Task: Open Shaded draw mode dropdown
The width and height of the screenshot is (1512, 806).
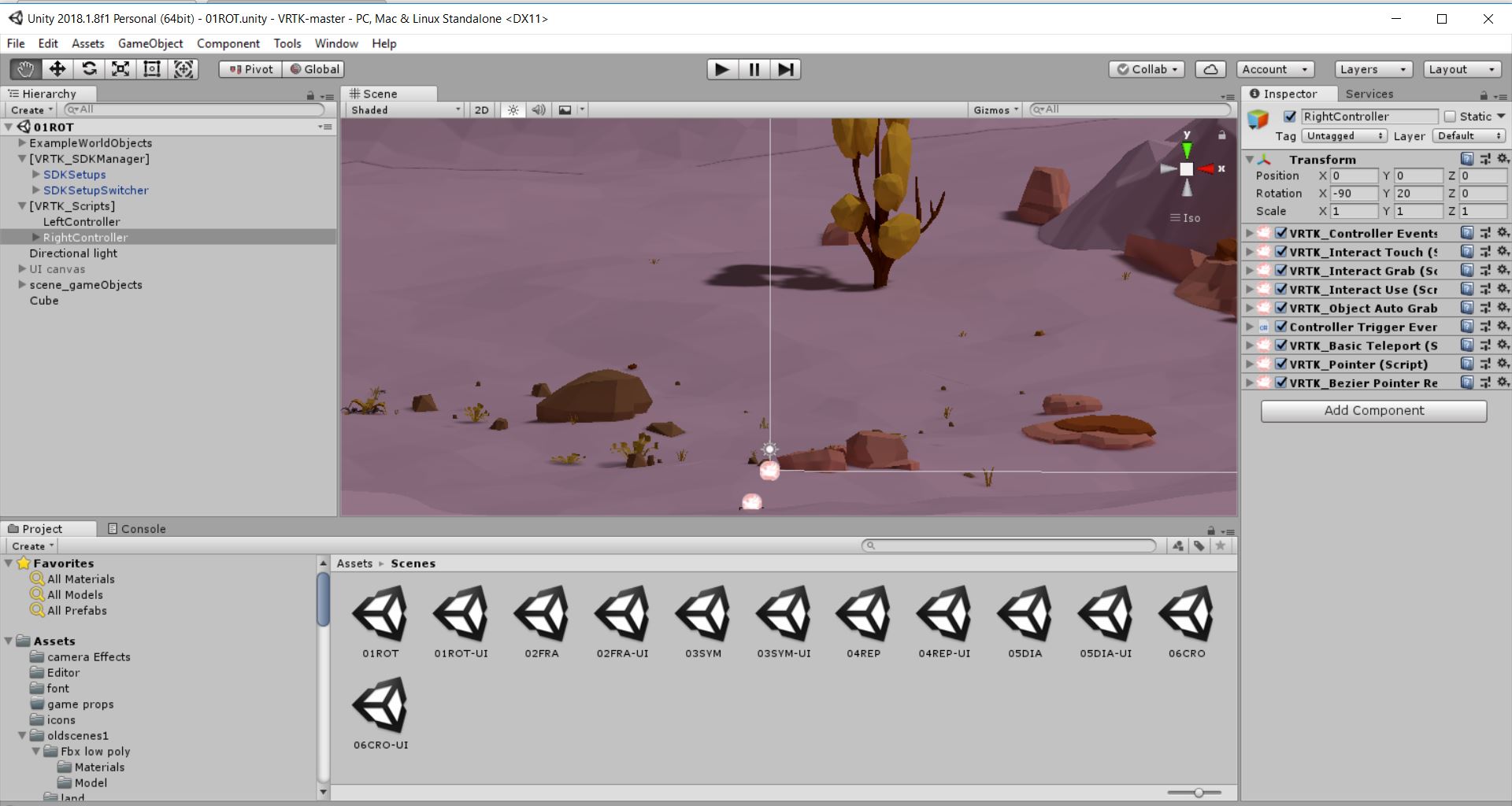Action: (406, 110)
